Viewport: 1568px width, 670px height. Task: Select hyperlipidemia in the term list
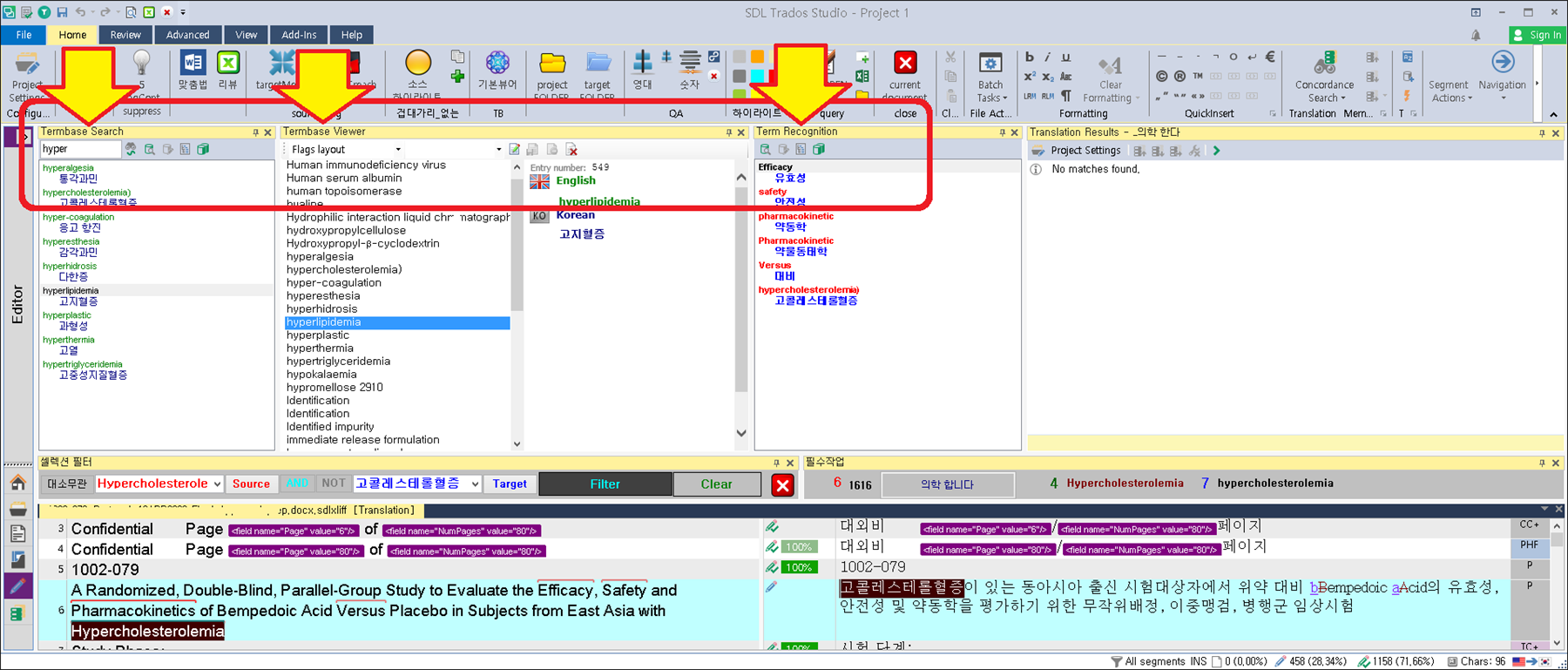coord(397,322)
